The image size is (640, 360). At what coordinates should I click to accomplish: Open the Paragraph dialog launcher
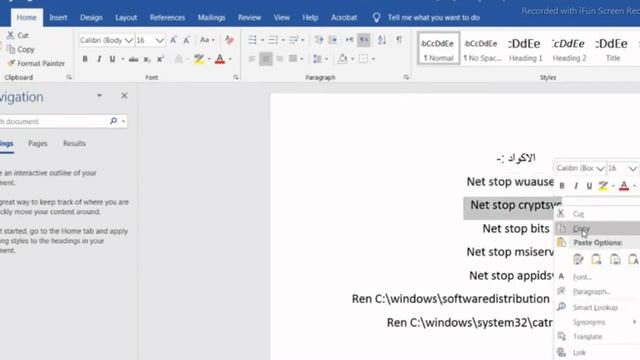pos(406,77)
